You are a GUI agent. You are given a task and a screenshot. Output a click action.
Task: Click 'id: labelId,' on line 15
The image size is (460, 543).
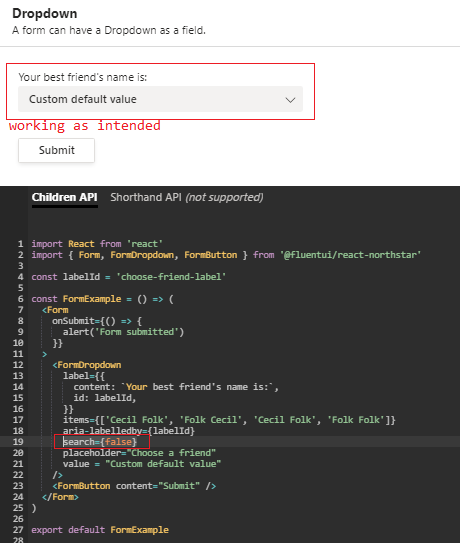pyautogui.click(x=105, y=398)
